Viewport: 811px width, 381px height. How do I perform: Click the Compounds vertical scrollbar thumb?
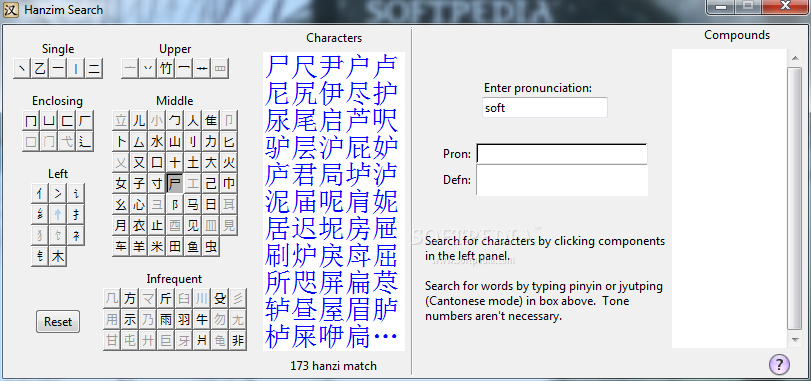795,199
